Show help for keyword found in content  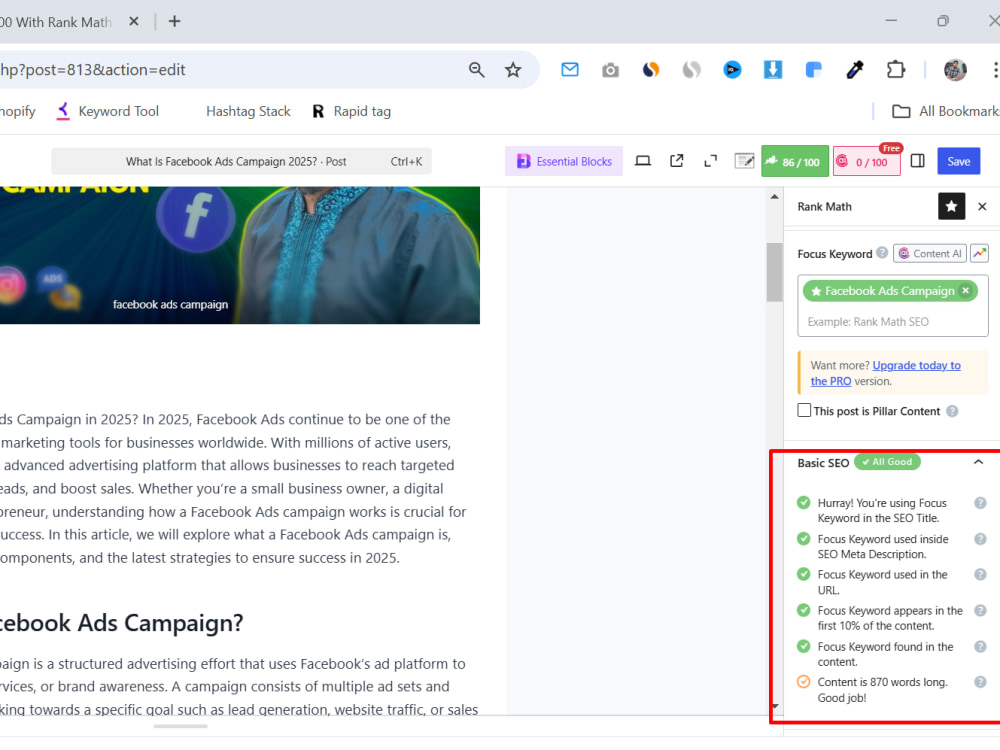click(980, 647)
